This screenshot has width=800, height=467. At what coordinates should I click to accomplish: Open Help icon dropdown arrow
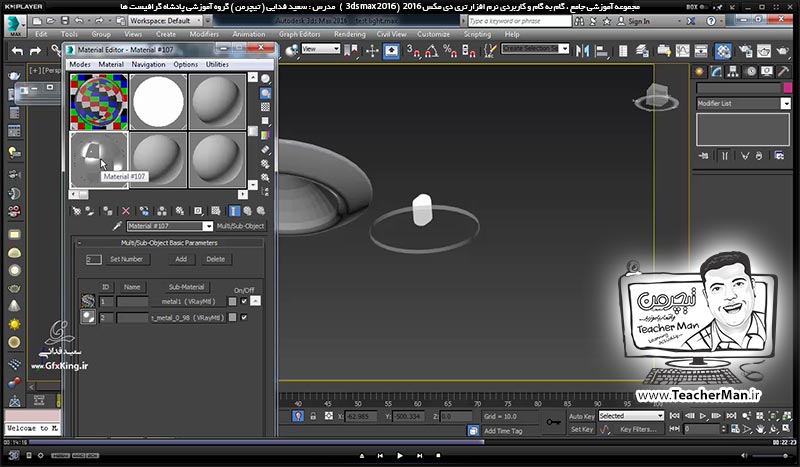[722, 21]
